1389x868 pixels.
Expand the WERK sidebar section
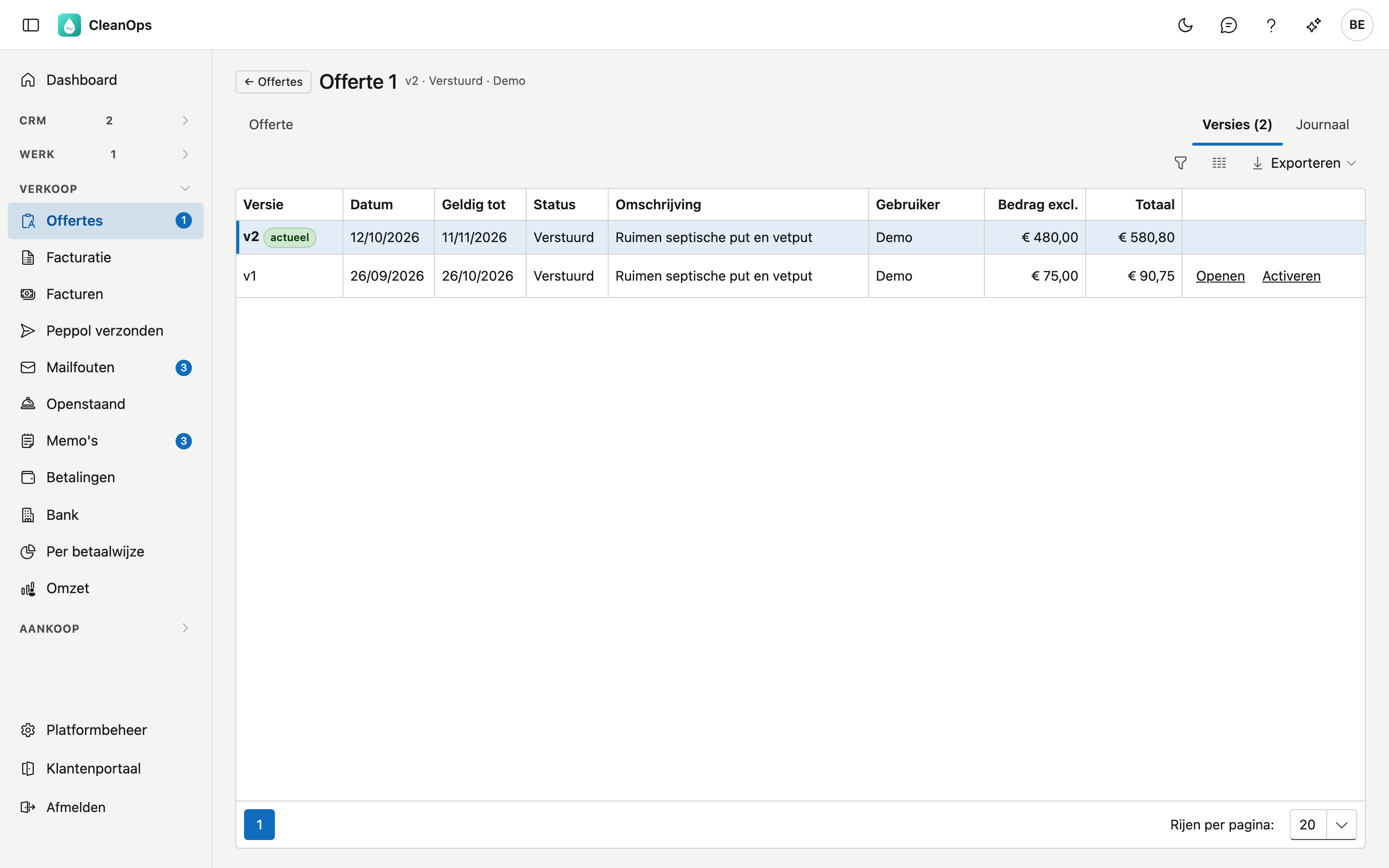click(x=106, y=154)
